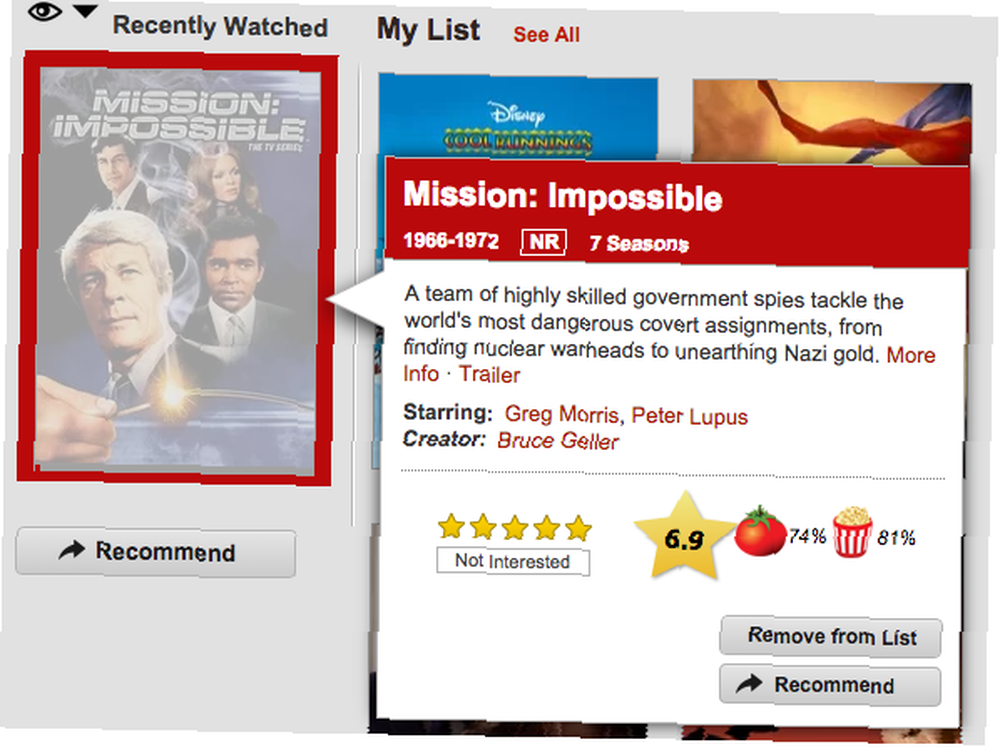Click Remove from List button
Image resolution: width=1000 pixels, height=747 pixels.
(x=831, y=637)
